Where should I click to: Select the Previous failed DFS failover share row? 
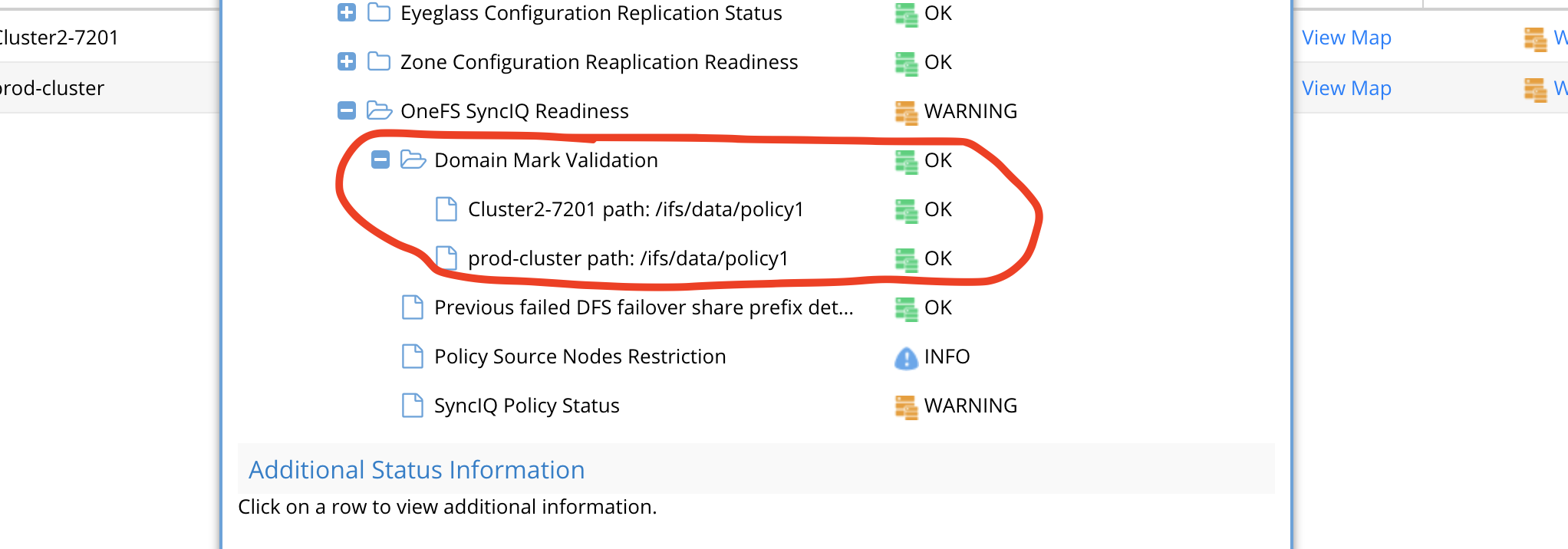click(x=644, y=307)
